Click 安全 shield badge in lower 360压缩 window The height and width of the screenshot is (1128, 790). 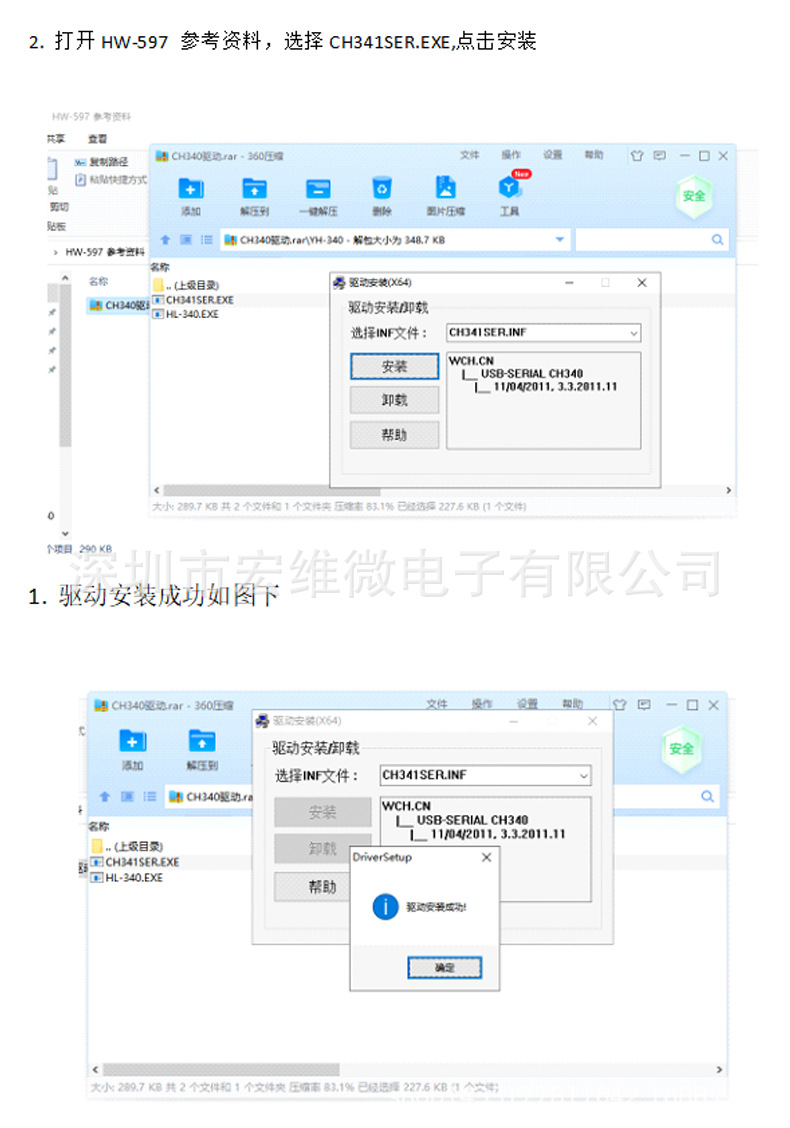tap(681, 749)
